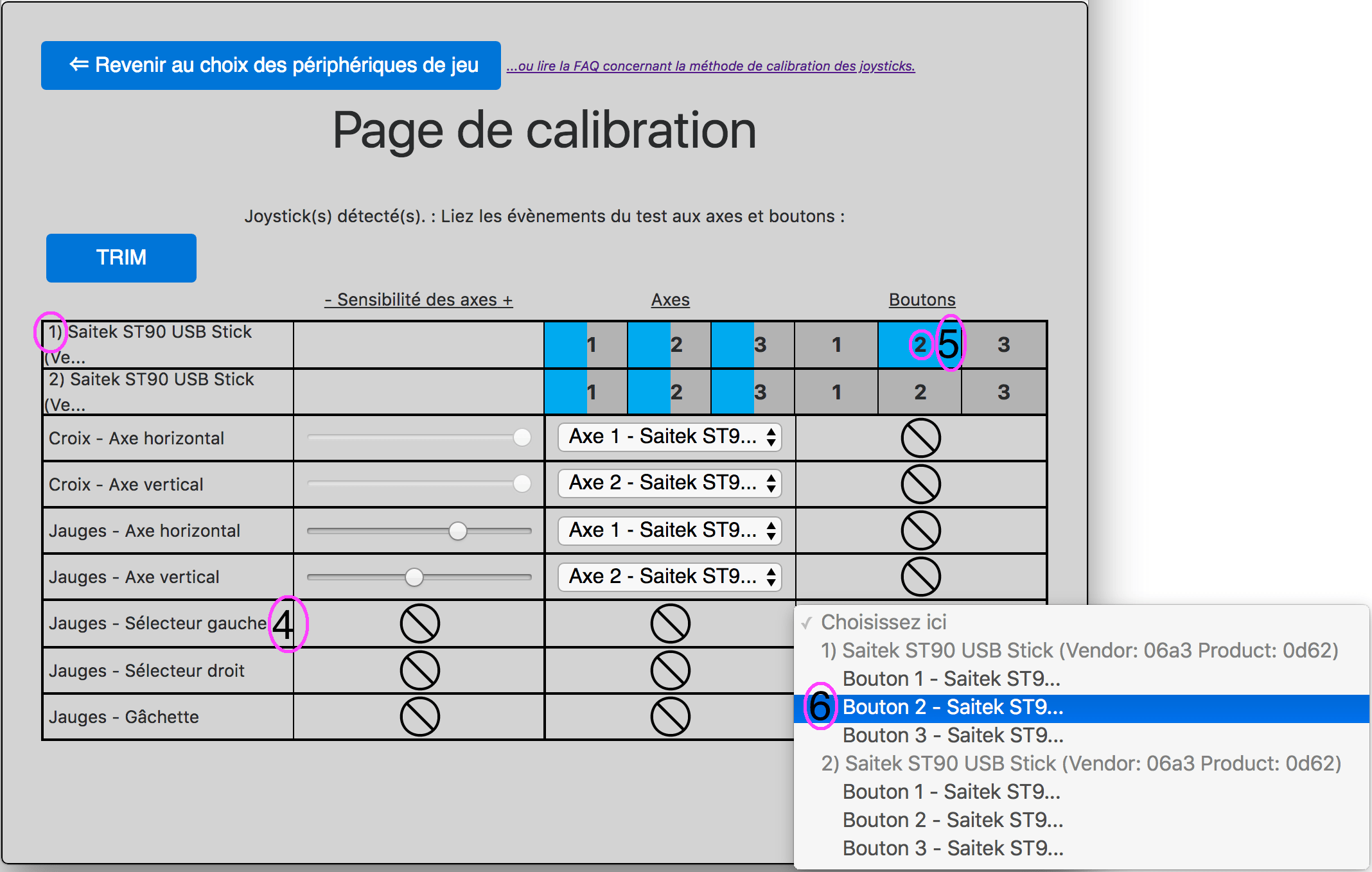
Task: Click disabled button icon for Jauges - Axe vertical
Action: coord(921,577)
